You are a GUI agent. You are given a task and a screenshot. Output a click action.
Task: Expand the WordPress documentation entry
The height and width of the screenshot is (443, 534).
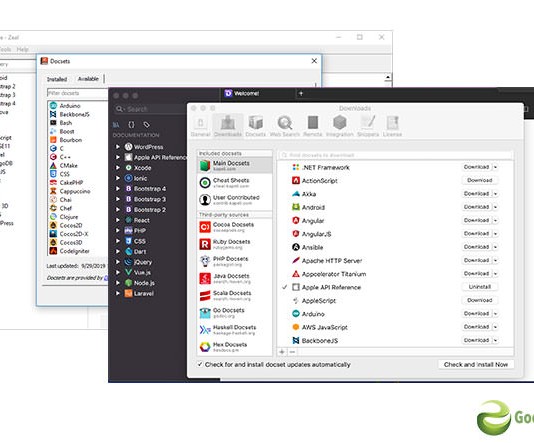(x=117, y=147)
